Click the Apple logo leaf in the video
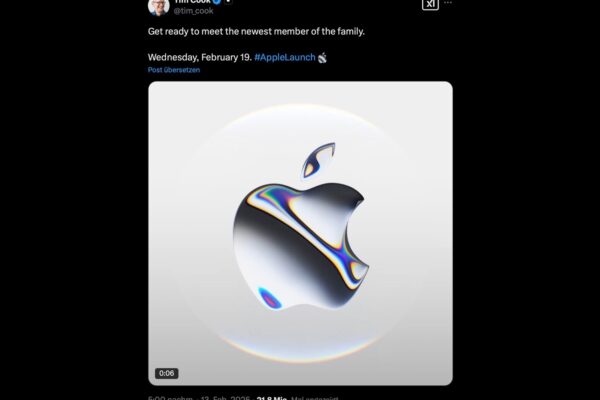Viewport: 600px width, 400px height. pyautogui.click(x=318, y=160)
